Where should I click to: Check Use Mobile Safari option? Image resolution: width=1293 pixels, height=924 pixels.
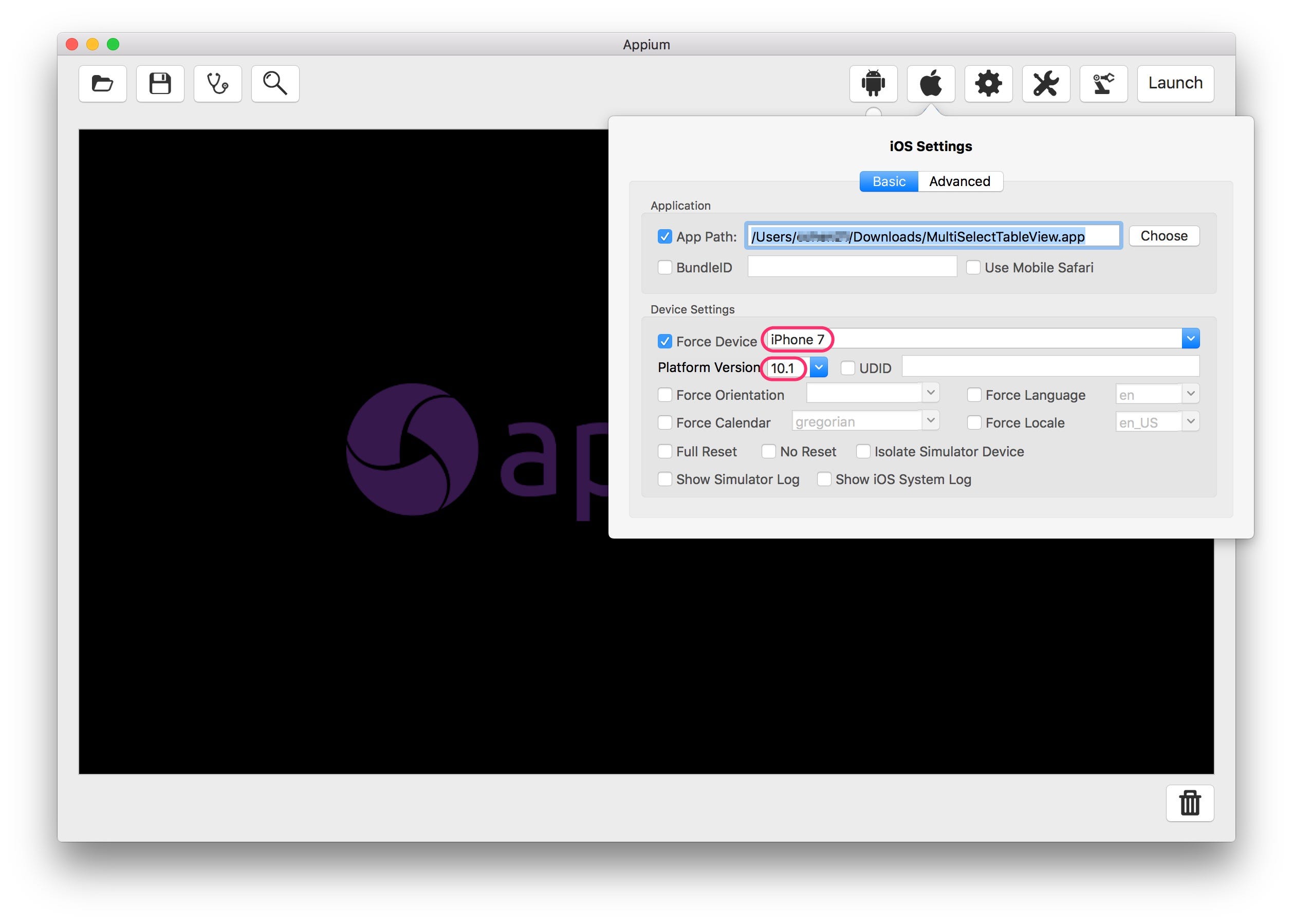pyautogui.click(x=973, y=267)
